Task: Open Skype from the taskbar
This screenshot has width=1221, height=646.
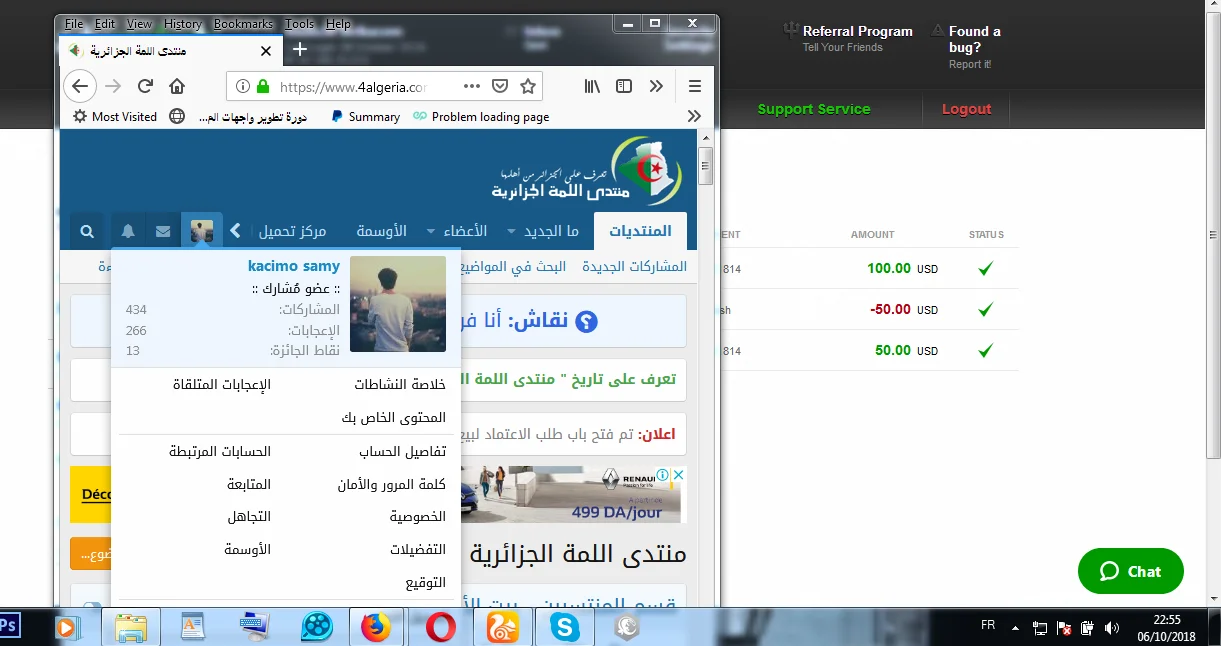Action: click(x=564, y=627)
